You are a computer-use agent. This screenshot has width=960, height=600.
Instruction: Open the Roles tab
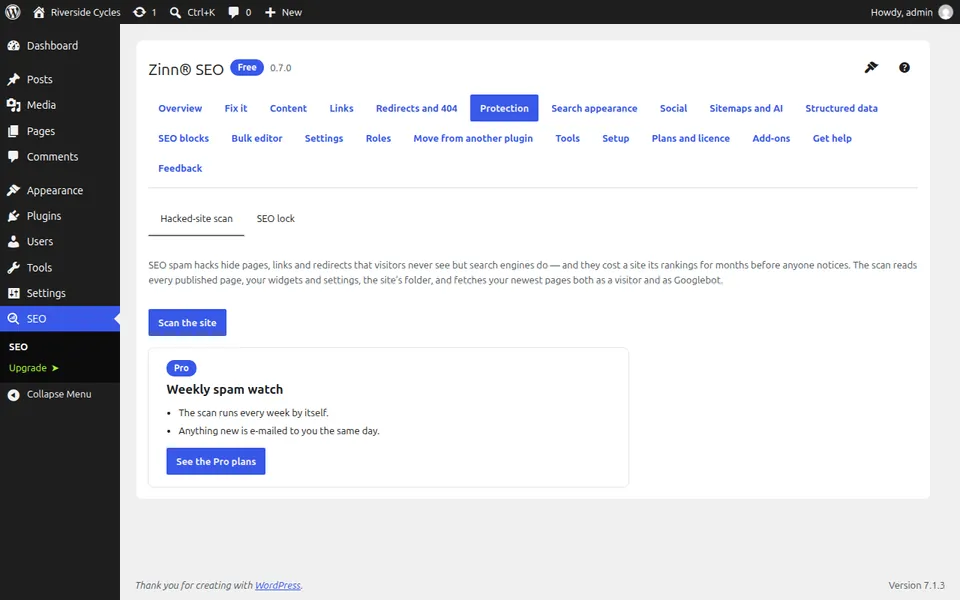pos(378,138)
